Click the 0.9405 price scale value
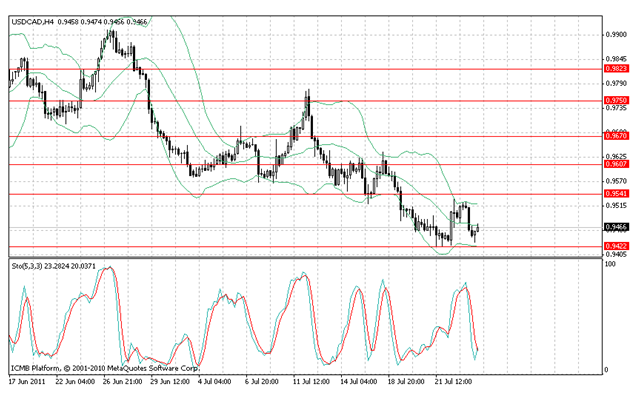Screen dimensions: 640x397 (x=616, y=255)
